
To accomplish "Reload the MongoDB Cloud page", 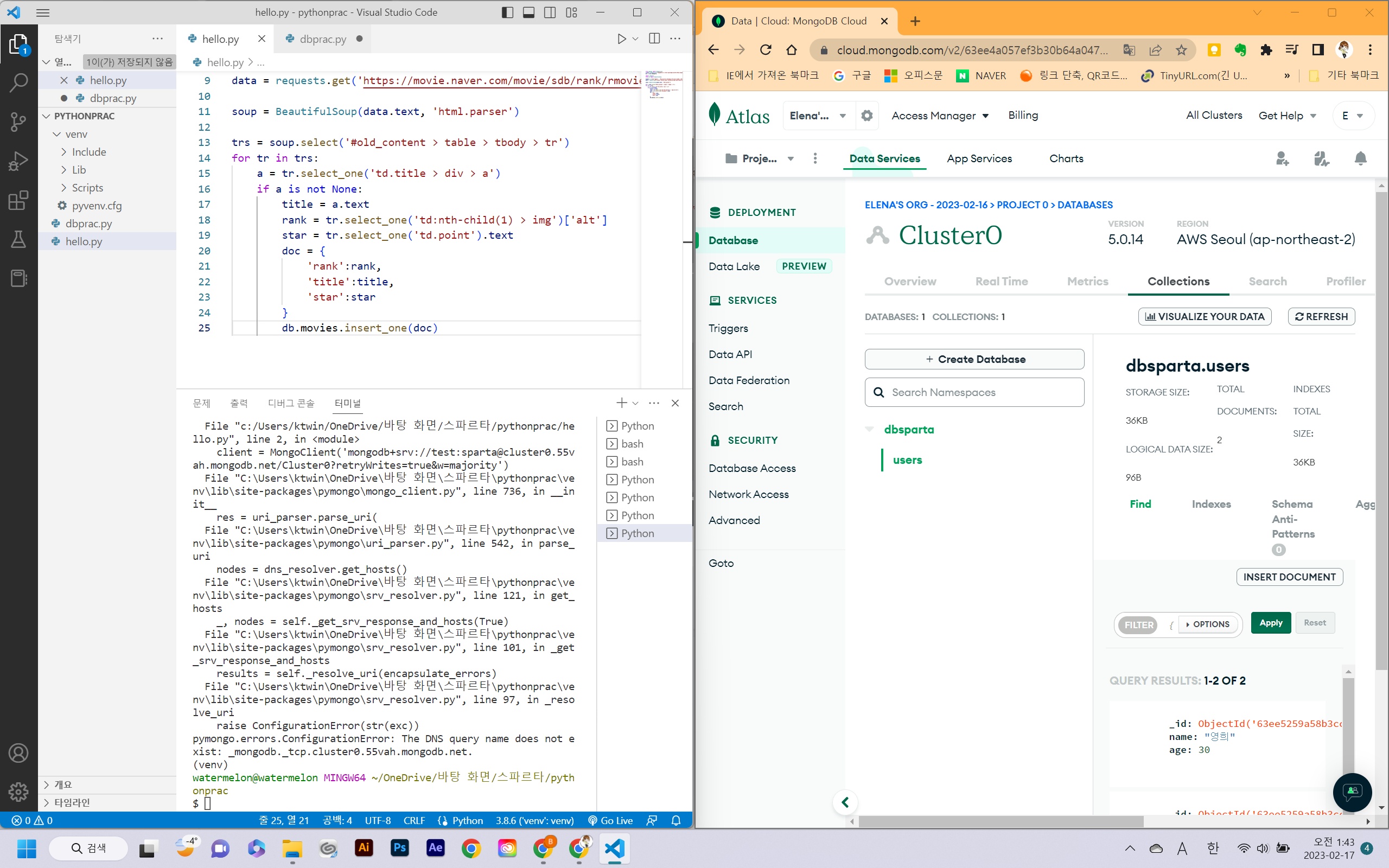I will click(766, 50).
